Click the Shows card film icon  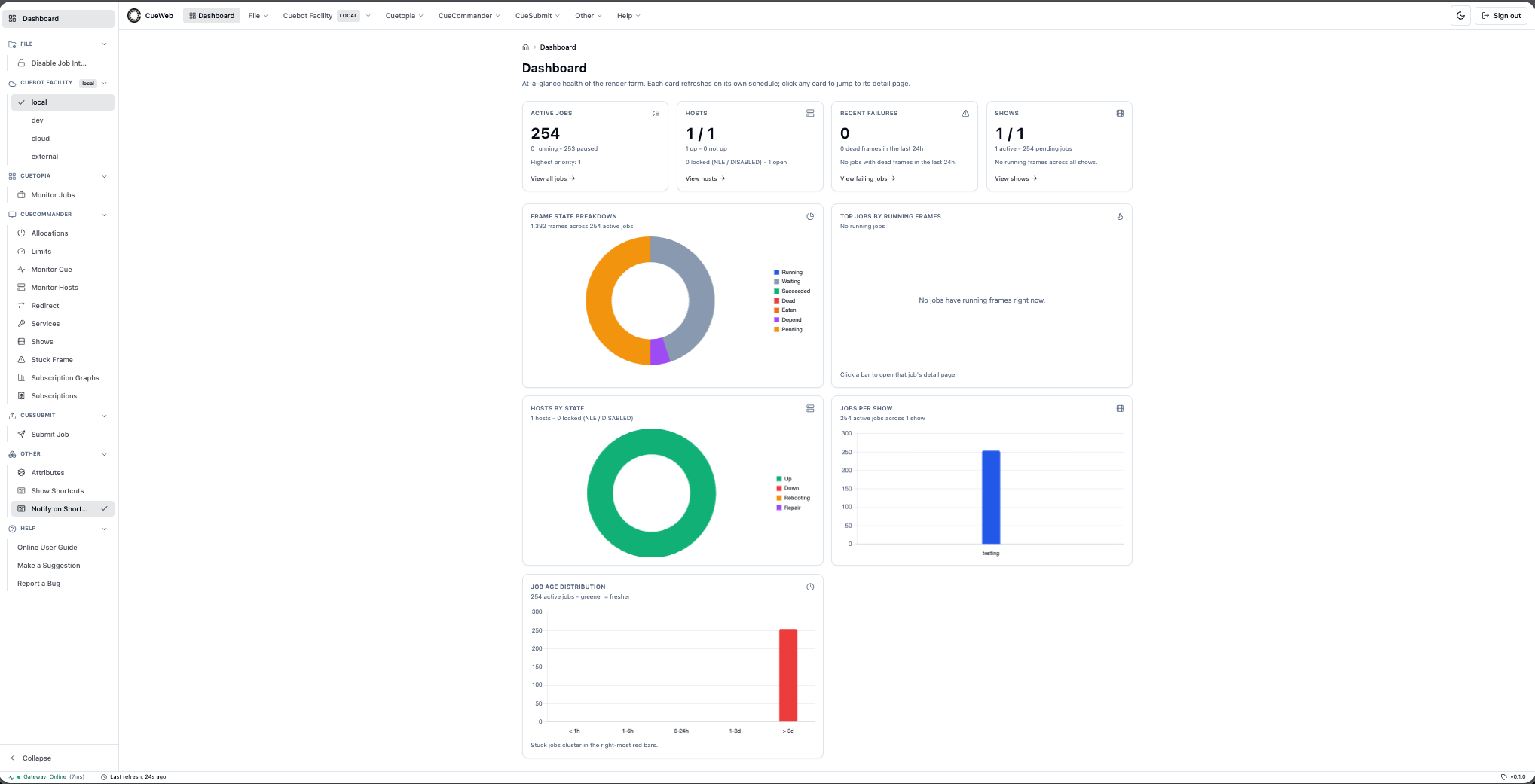coord(1120,113)
